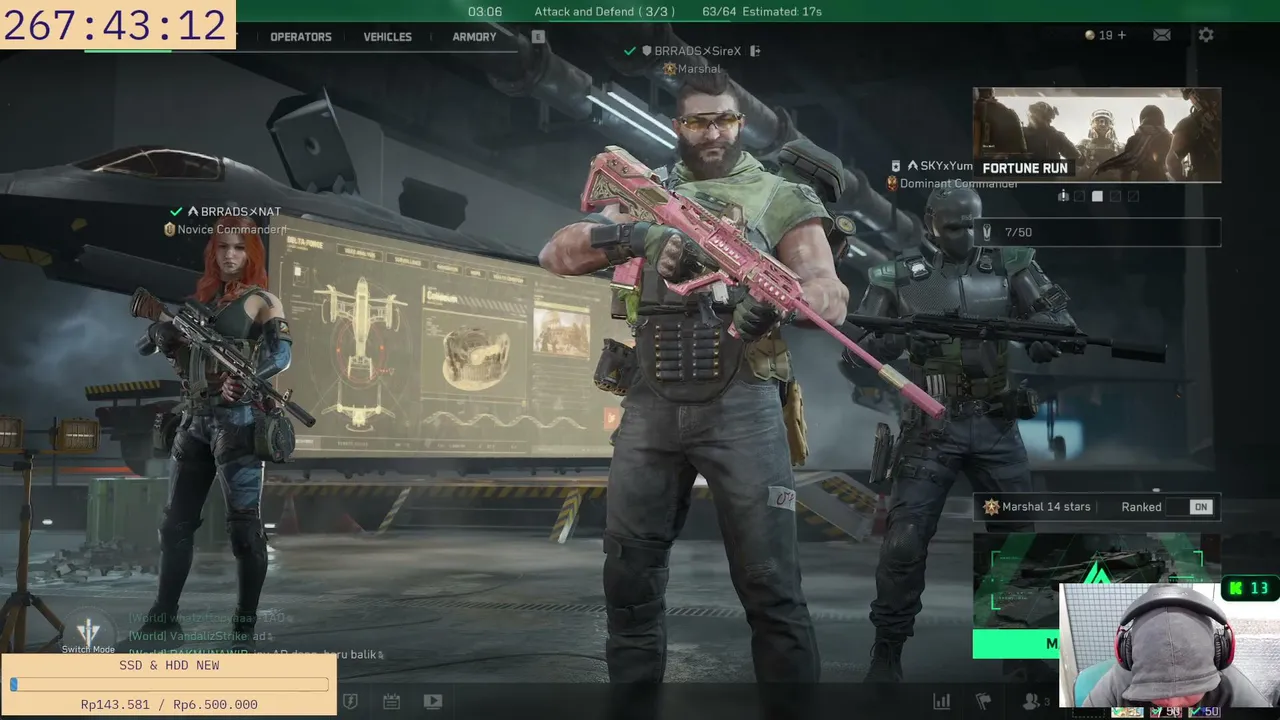Click the Attack and Defend (3/3) queue status
Viewport: 1280px width, 720px height.
605,12
